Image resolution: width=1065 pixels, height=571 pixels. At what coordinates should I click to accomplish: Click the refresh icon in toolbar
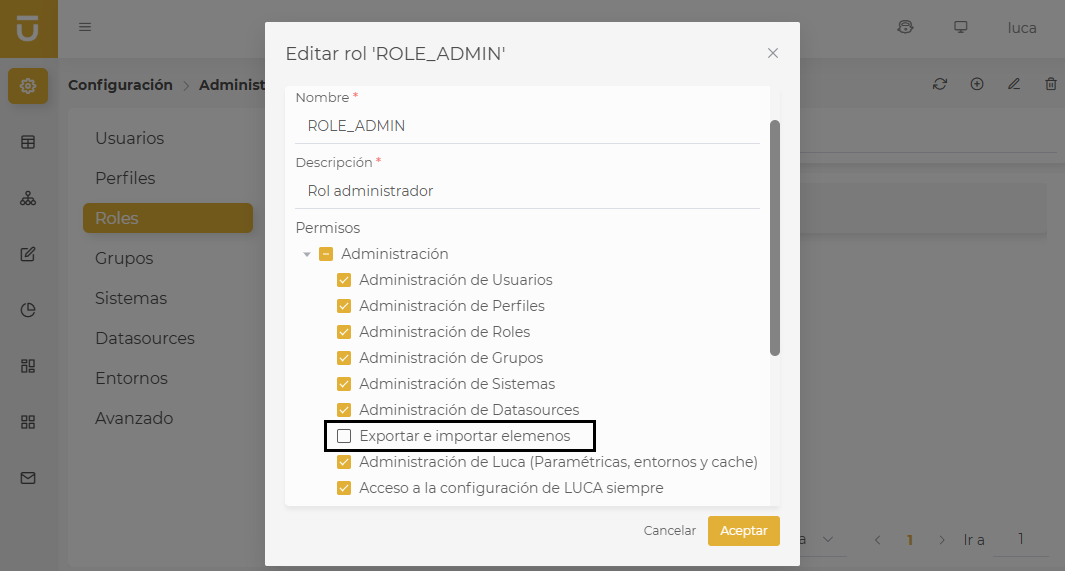[939, 84]
